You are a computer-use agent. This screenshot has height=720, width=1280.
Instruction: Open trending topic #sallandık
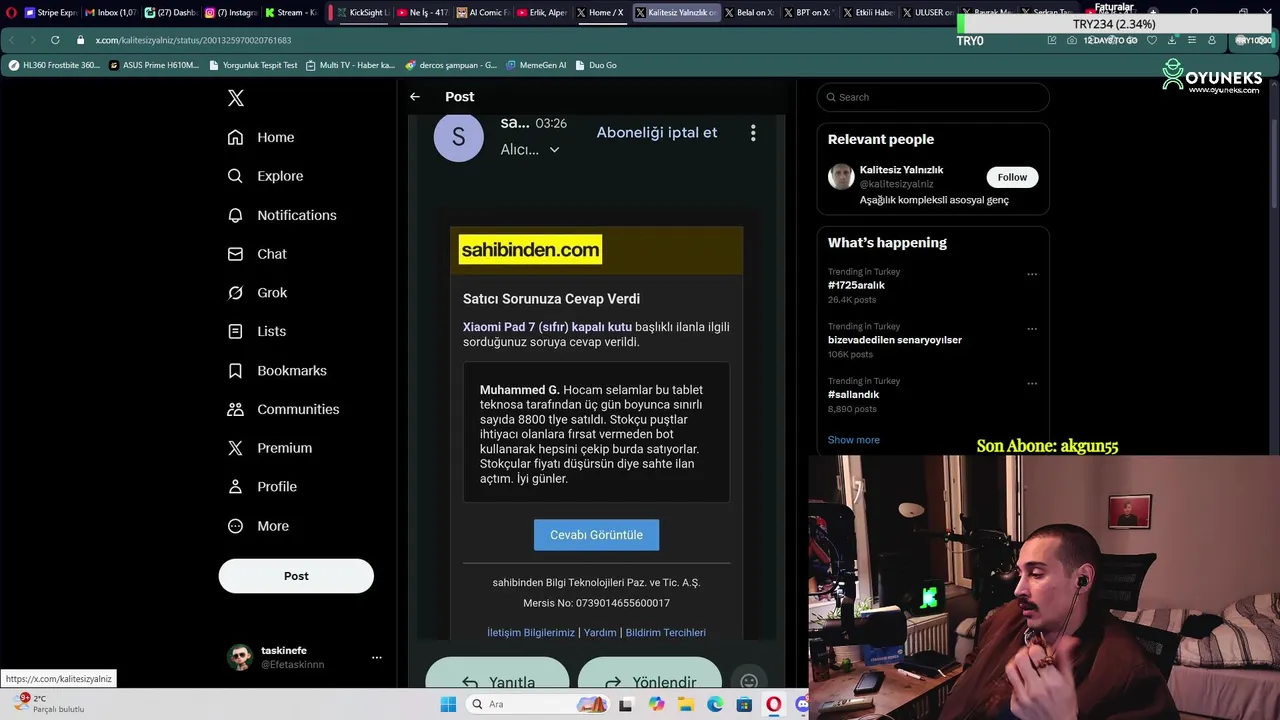coord(853,395)
